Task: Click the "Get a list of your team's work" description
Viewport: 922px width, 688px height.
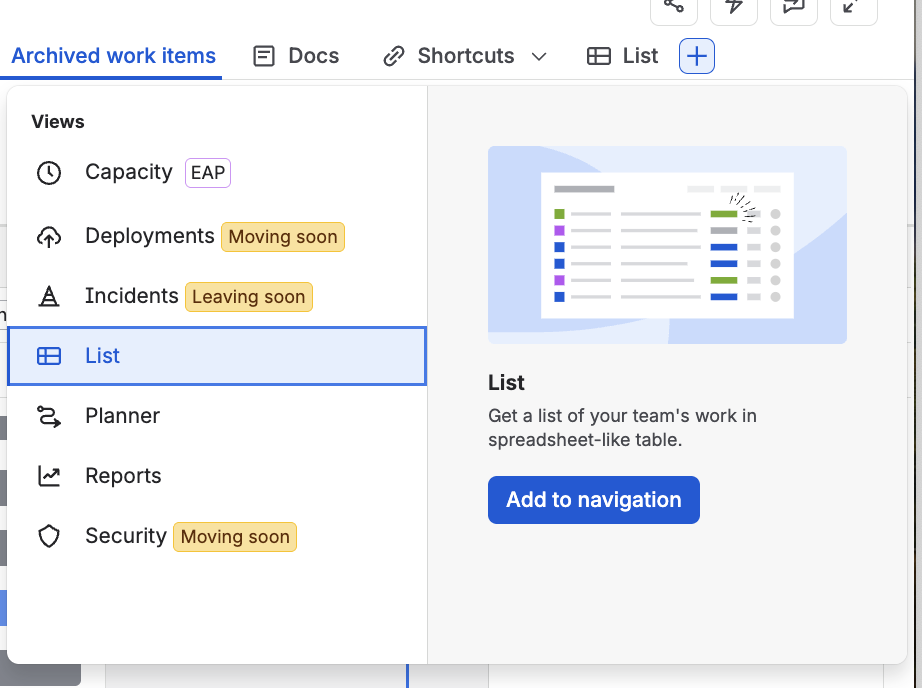Action: 622,428
